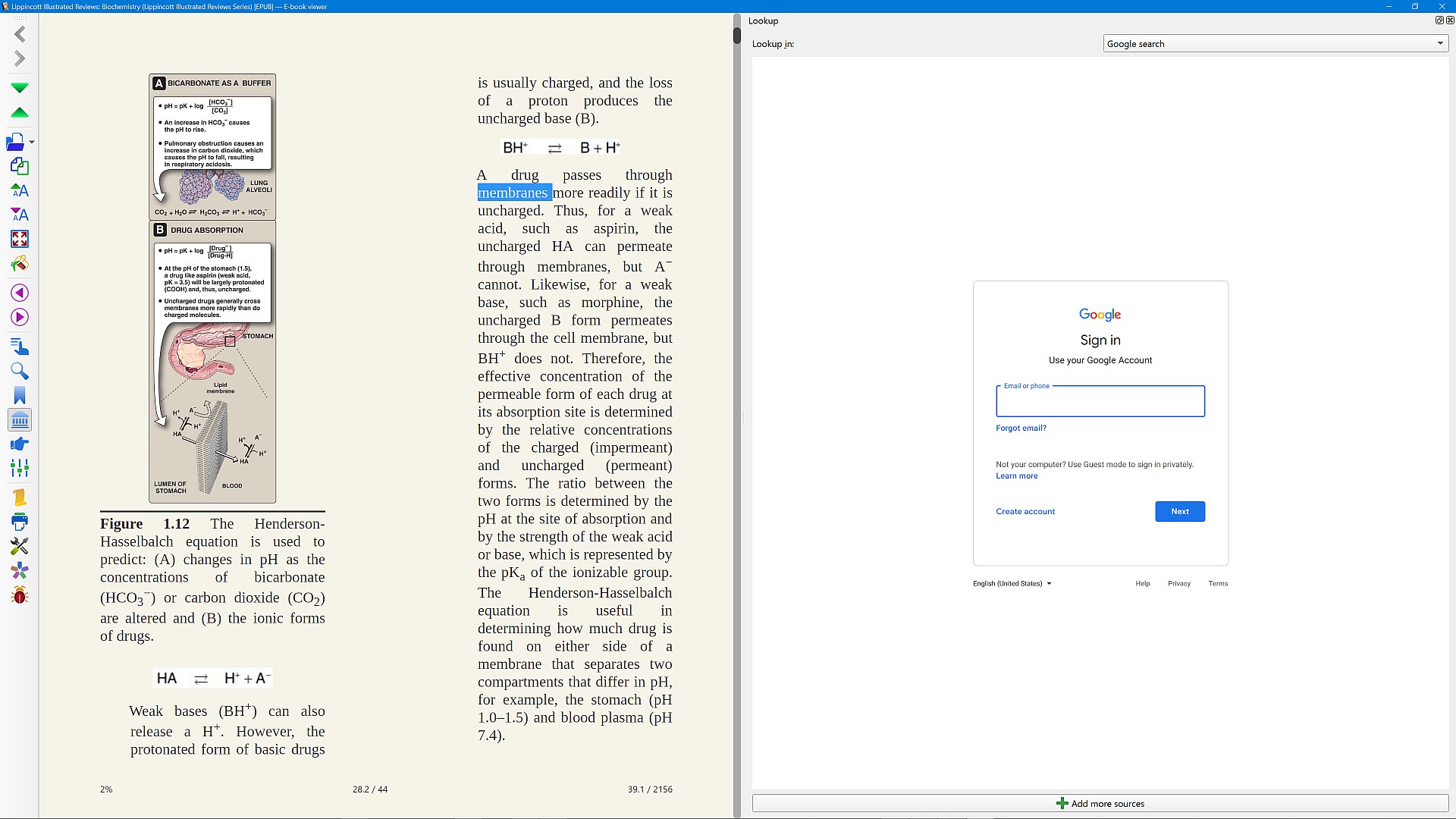Click Add more sources button
Screen dimensions: 1456x819
tap(1100, 804)
